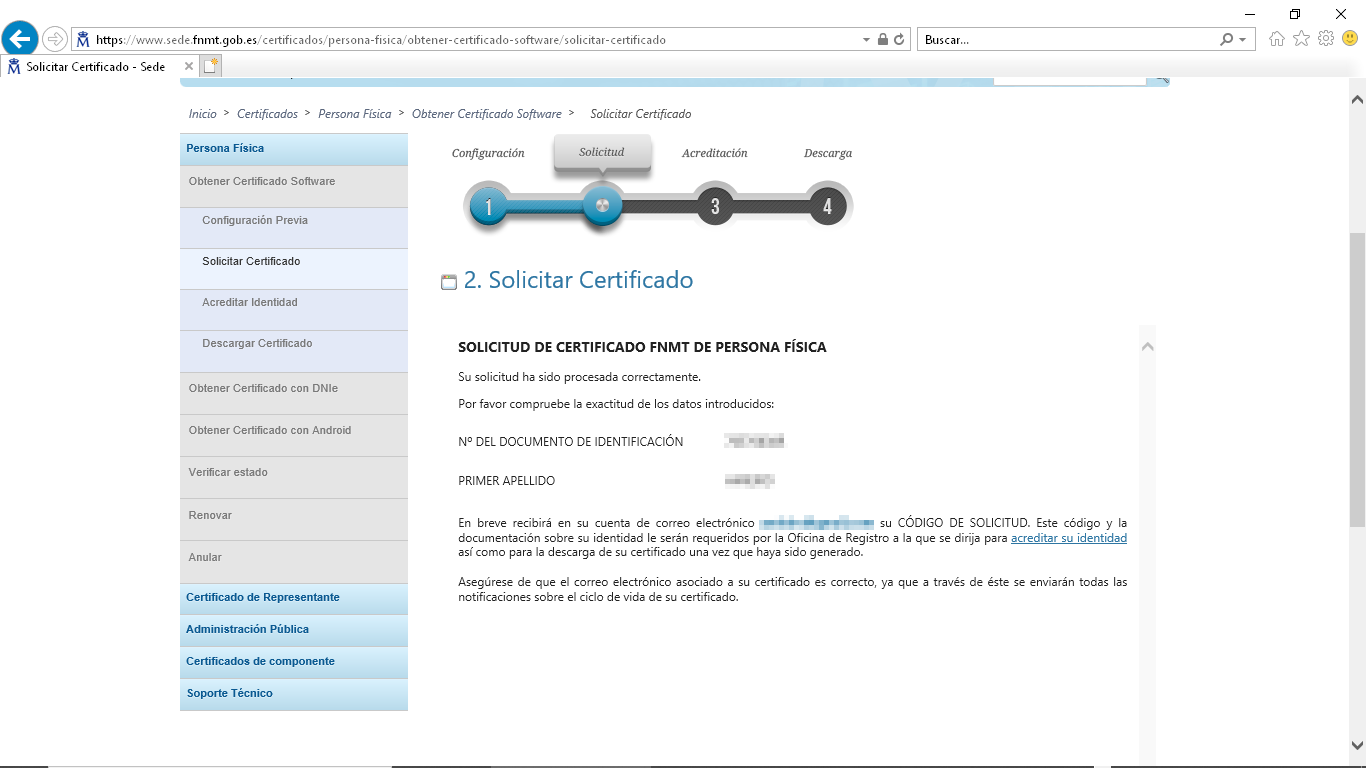Click the blurred primer apellido value
The image size is (1366, 768).
[750, 481]
